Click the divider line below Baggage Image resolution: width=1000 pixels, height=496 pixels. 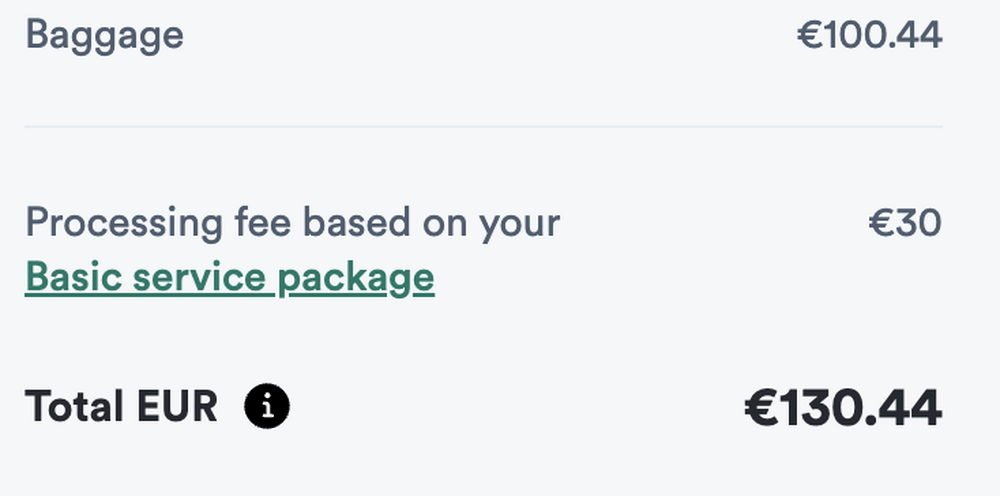[x=483, y=127]
